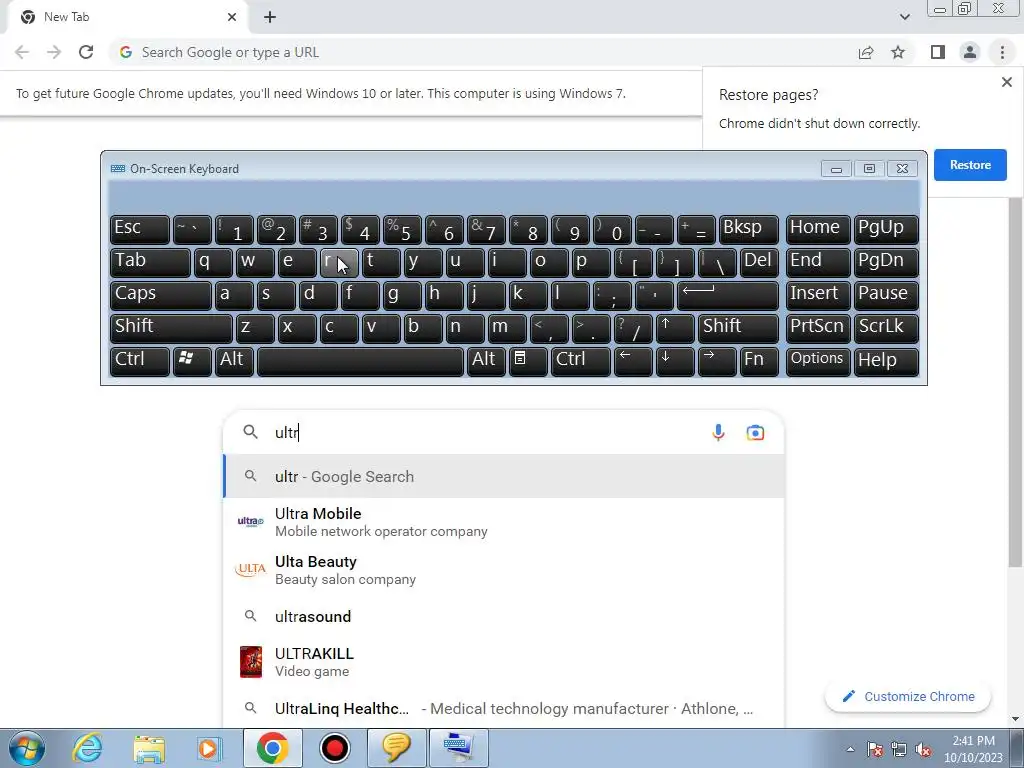This screenshot has height=768, width=1024.
Task: Click the right arrow key
Action: [x=716, y=360]
